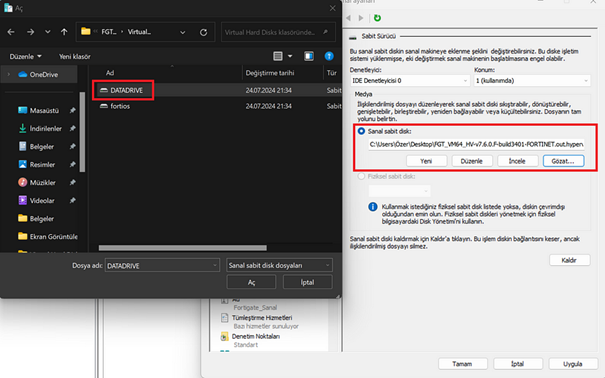Click pin icon next to Resimler
Viewport: 605px width, 378px height.
[x=72, y=165]
